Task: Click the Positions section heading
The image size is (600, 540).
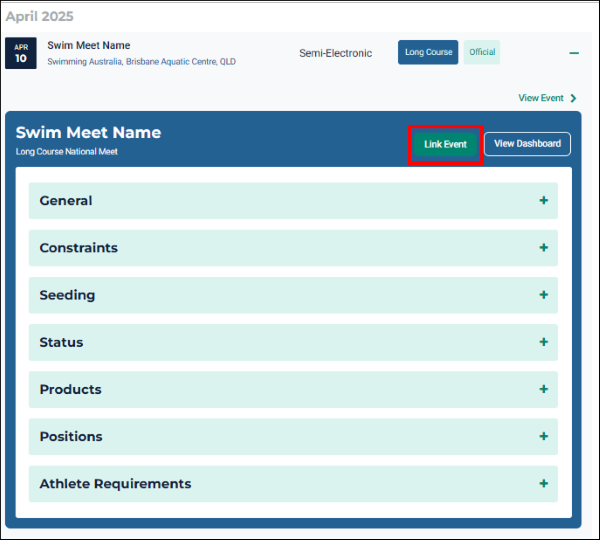Action: point(71,436)
